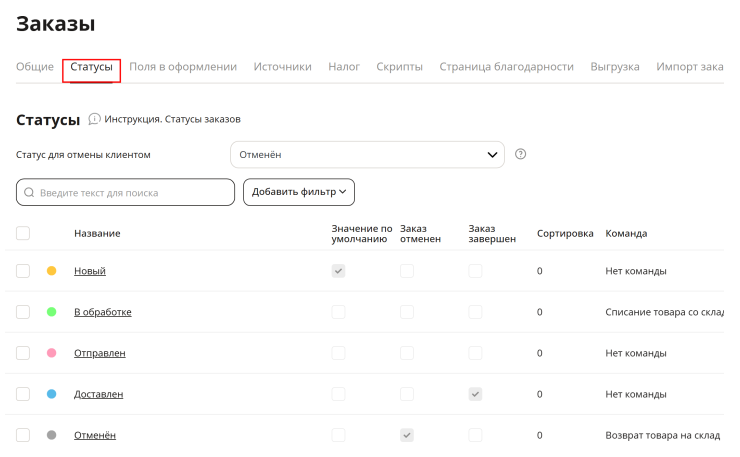Viewport: 740px width, 457px height.
Task: Click the gray color dot for Отменён
Action: 51,435
